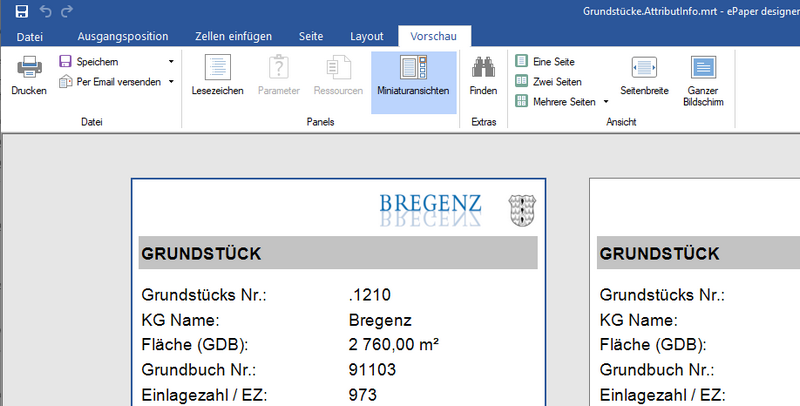
Task: Switch to the Layout ribbon tab
Action: click(x=366, y=37)
